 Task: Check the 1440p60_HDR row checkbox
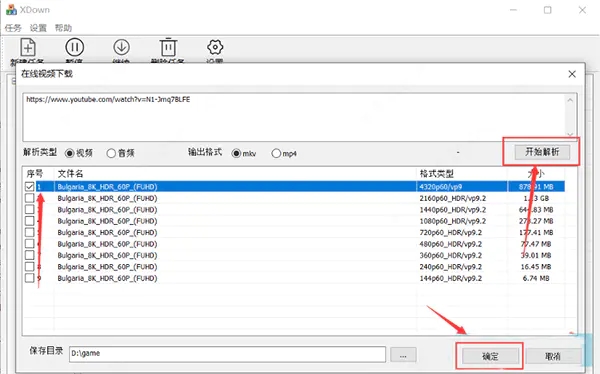click(29, 209)
